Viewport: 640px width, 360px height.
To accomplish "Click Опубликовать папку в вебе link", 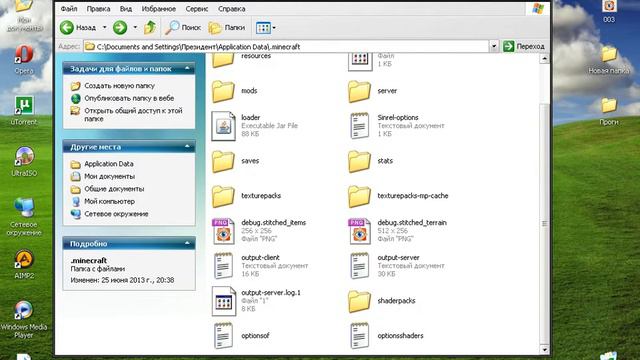I will tap(129, 98).
